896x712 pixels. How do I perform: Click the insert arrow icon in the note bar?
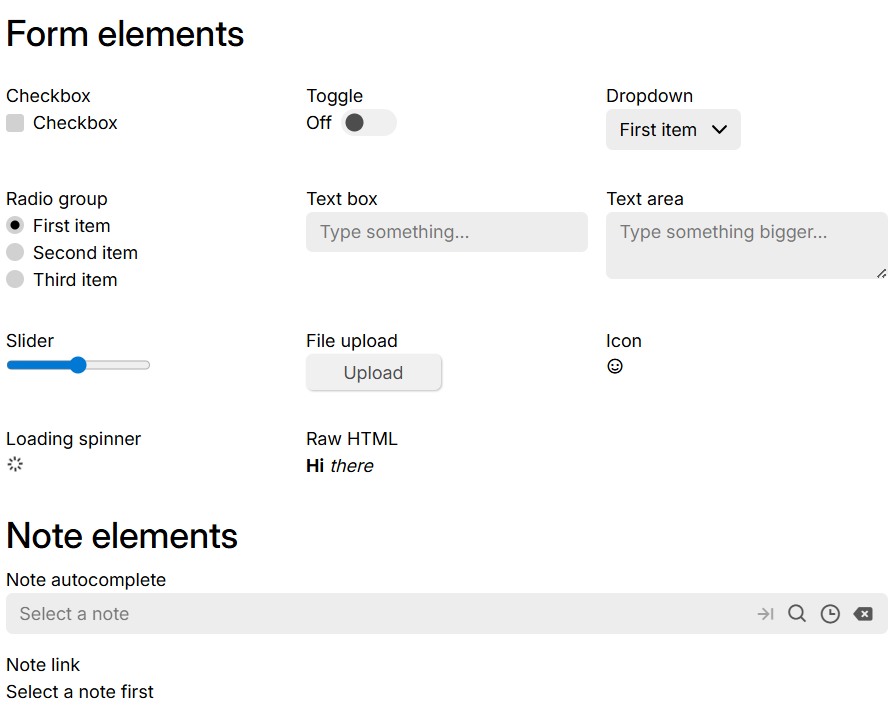765,613
